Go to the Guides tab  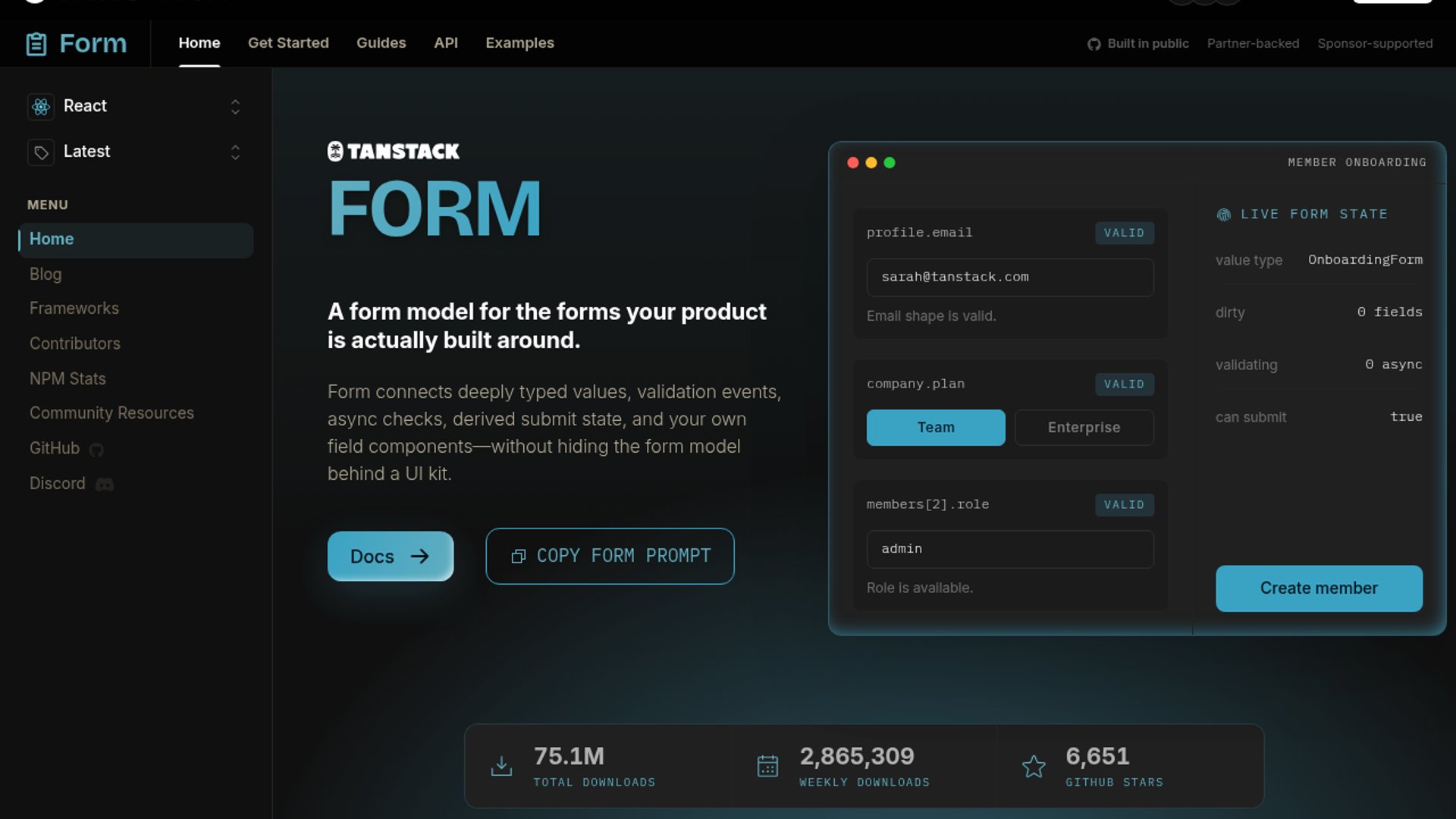click(381, 43)
